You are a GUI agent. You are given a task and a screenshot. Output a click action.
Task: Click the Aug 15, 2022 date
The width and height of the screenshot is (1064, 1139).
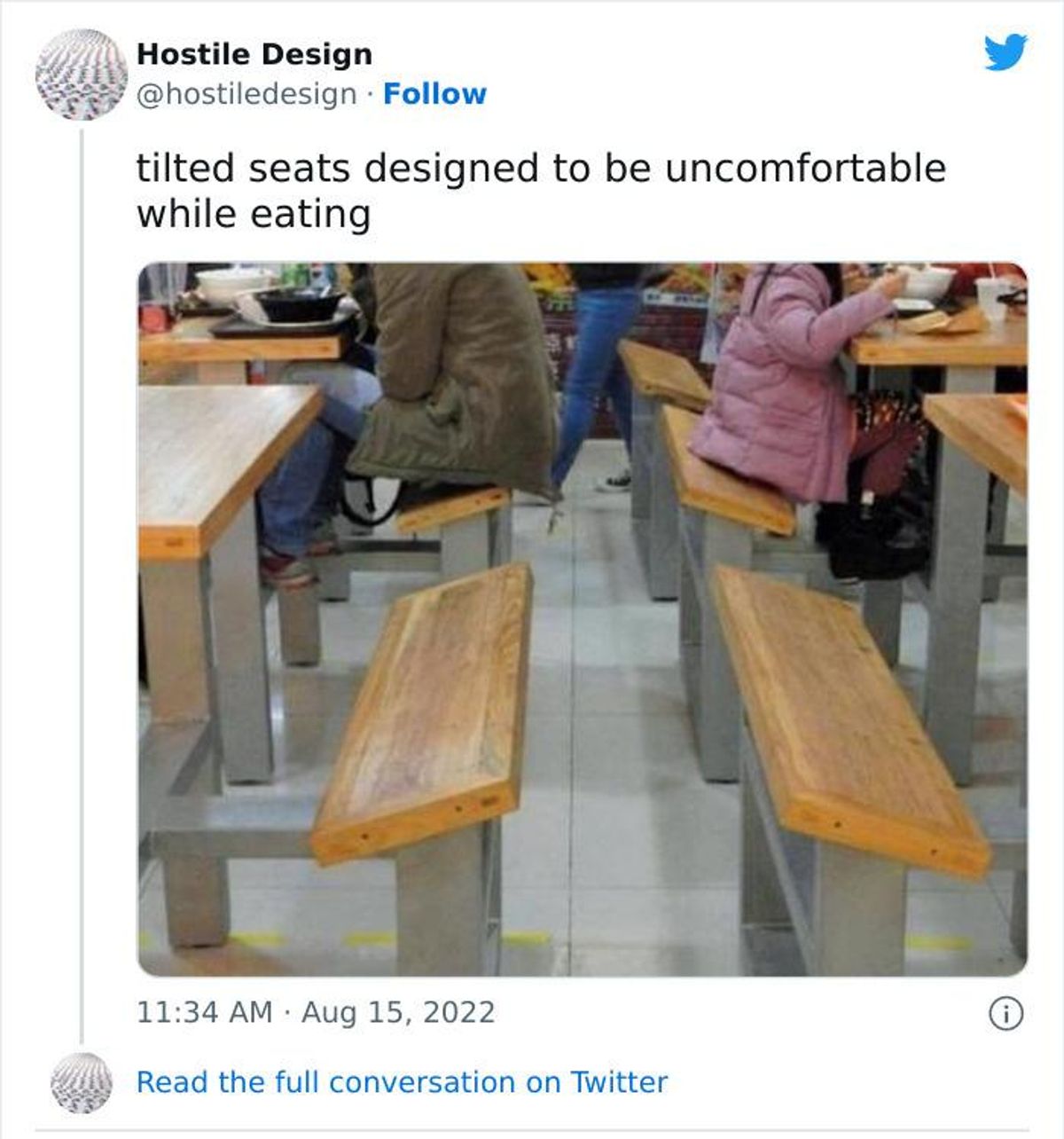398,1012
